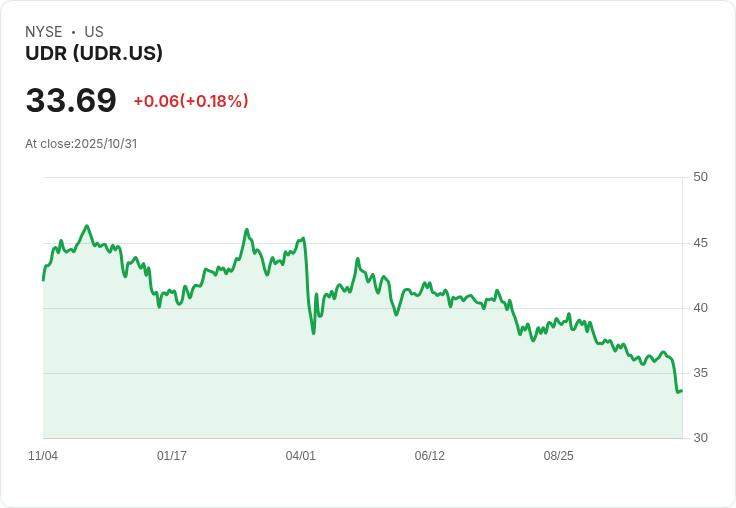Viewport: 736px width, 508px height.
Task: Click the sharp dip low after 04/01
Action: click(313, 332)
